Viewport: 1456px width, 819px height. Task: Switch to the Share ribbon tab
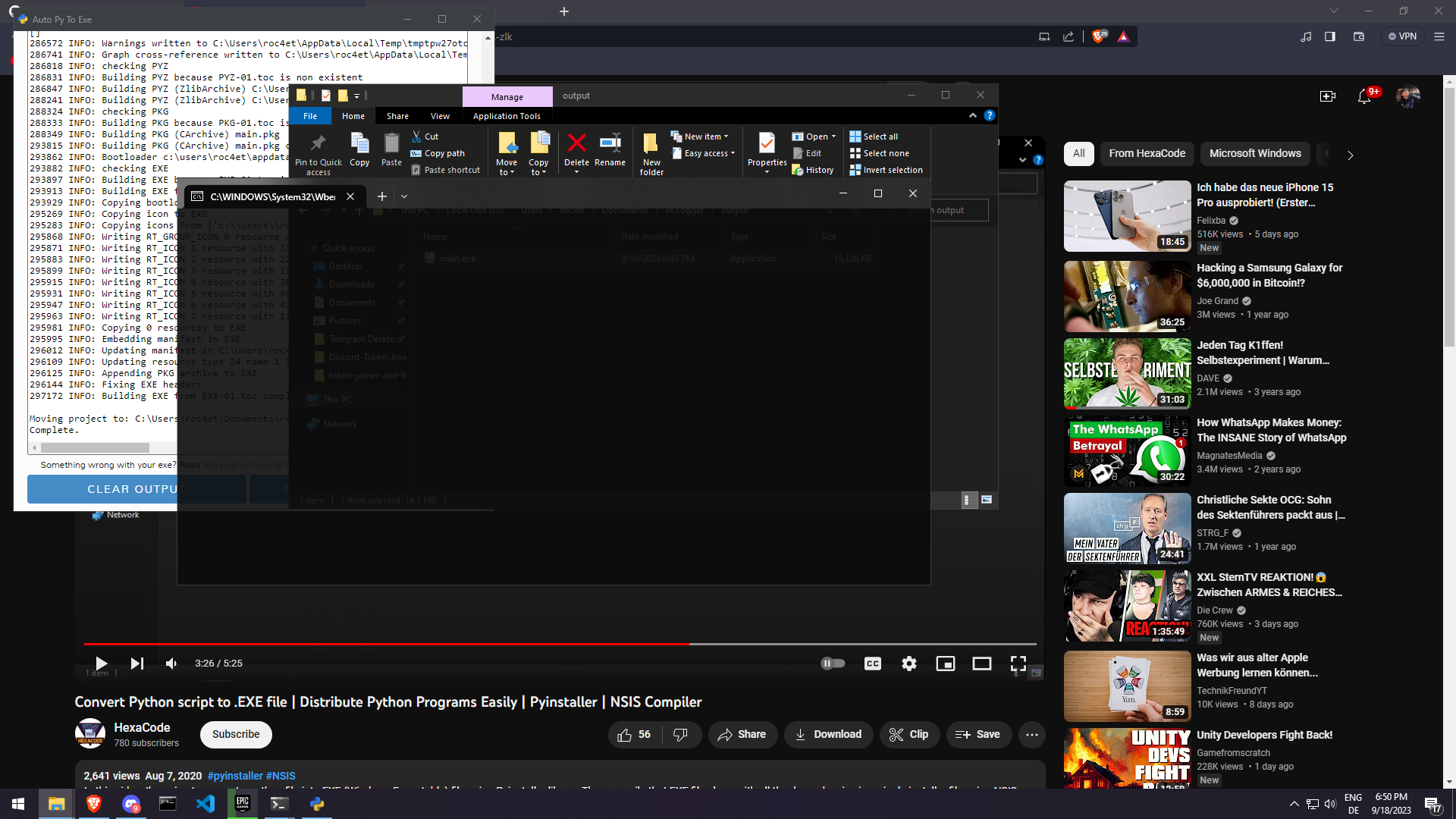(x=397, y=116)
